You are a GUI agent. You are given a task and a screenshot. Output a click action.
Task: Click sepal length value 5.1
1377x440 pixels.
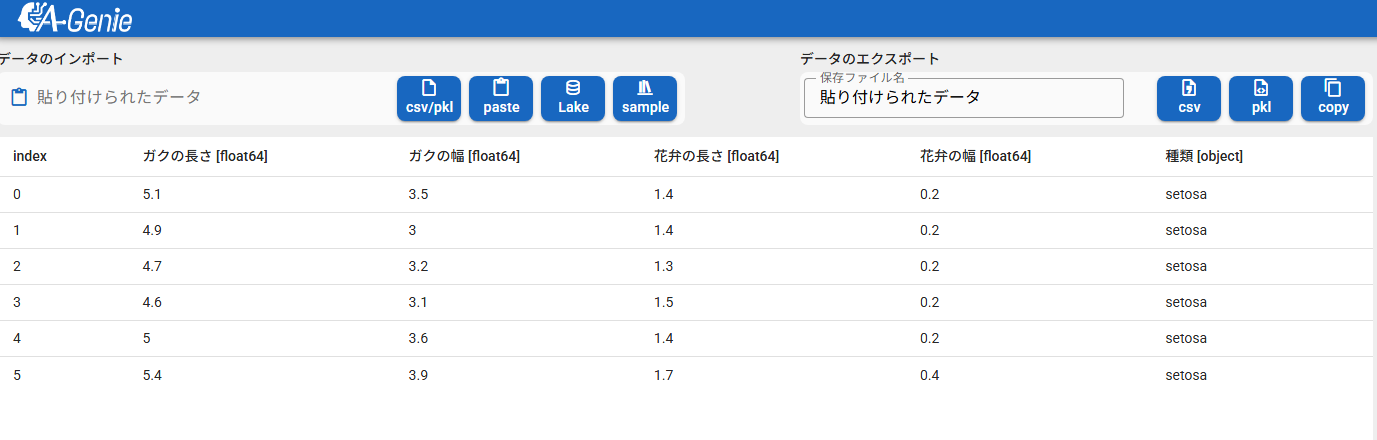click(x=152, y=194)
